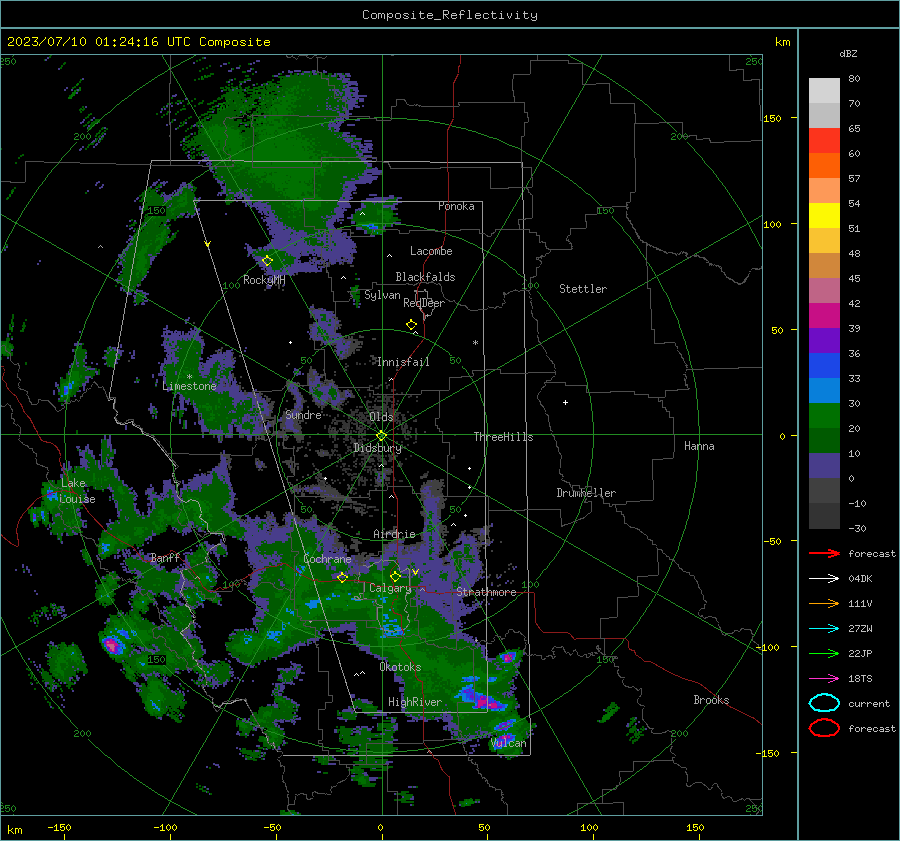Click the orange 111V arrow icon

point(824,603)
